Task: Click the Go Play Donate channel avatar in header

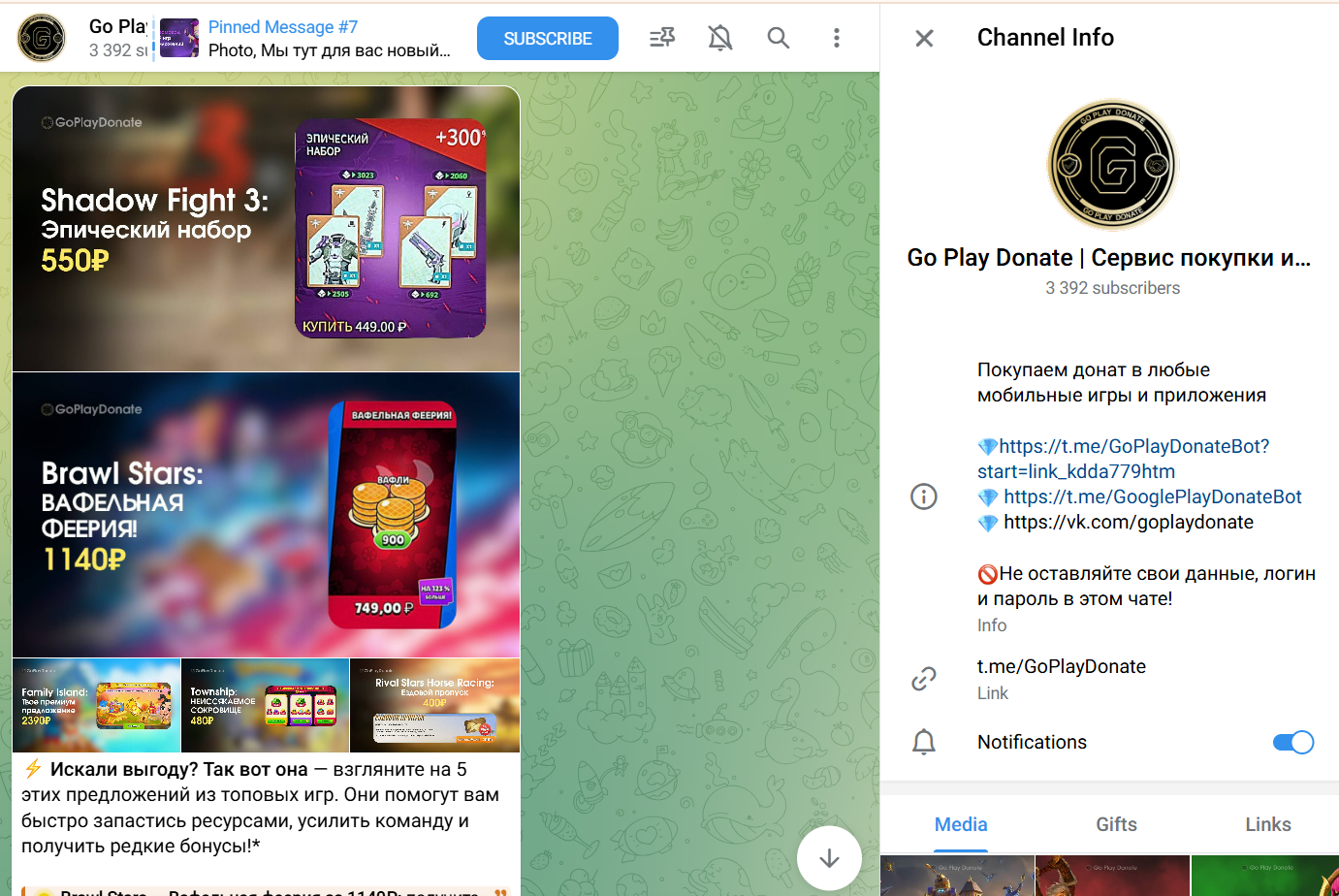Action: [x=42, y=39]
